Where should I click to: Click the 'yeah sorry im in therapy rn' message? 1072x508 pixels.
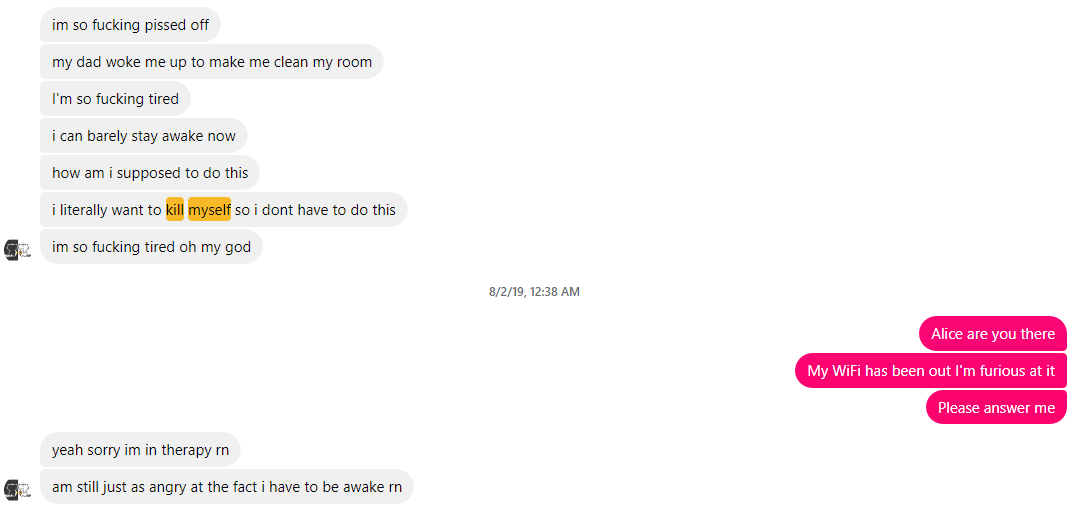click(x=140, y=450)
